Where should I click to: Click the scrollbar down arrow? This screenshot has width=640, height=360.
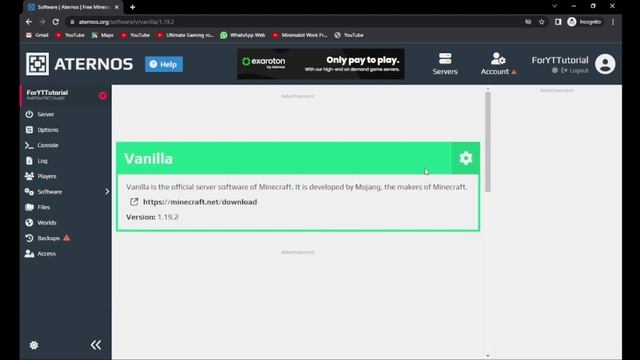[x=488, y=356]
